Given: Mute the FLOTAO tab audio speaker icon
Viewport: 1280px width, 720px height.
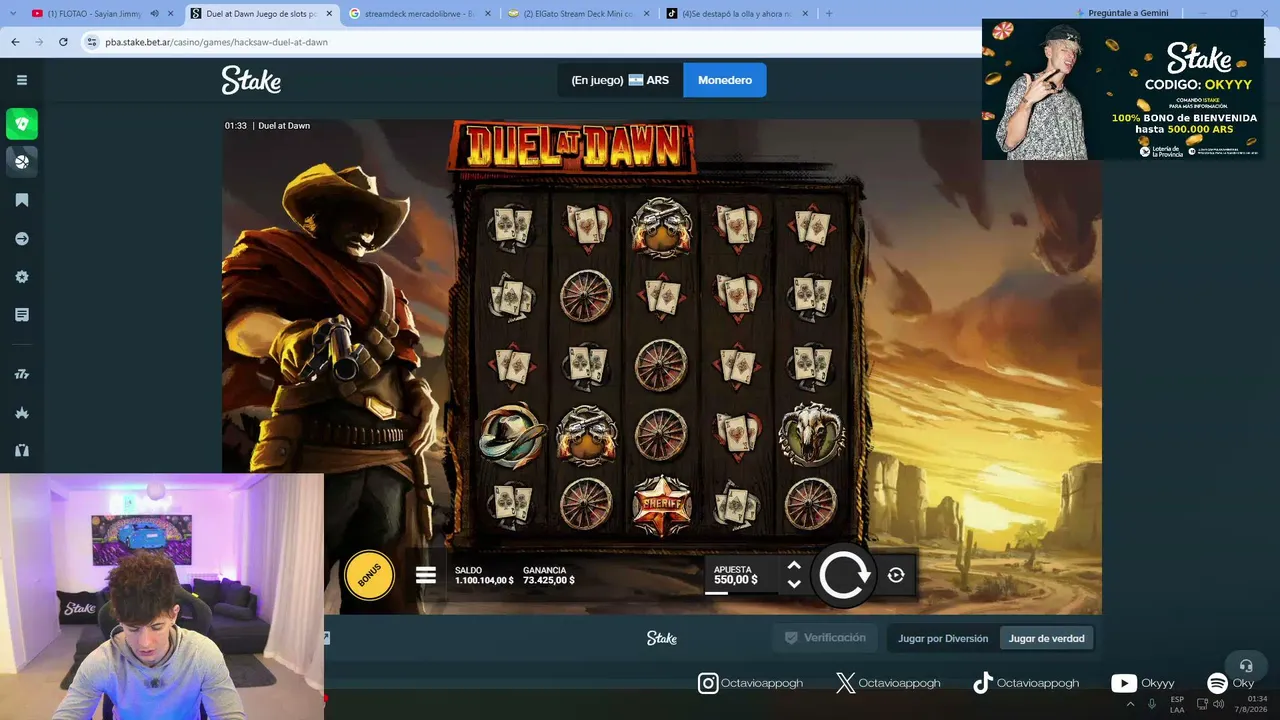Looking at the screenshot, I should pyautogui.click(x=155, y=14).
